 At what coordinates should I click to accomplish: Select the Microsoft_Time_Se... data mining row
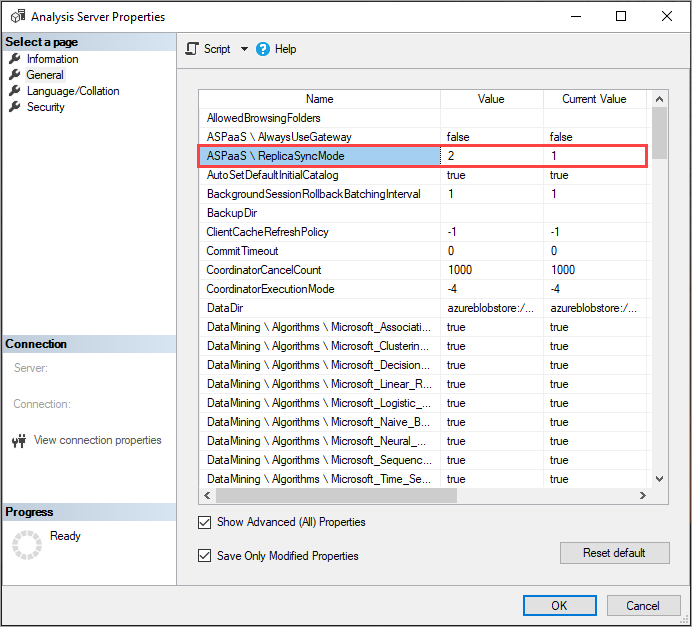click(422, 479)
